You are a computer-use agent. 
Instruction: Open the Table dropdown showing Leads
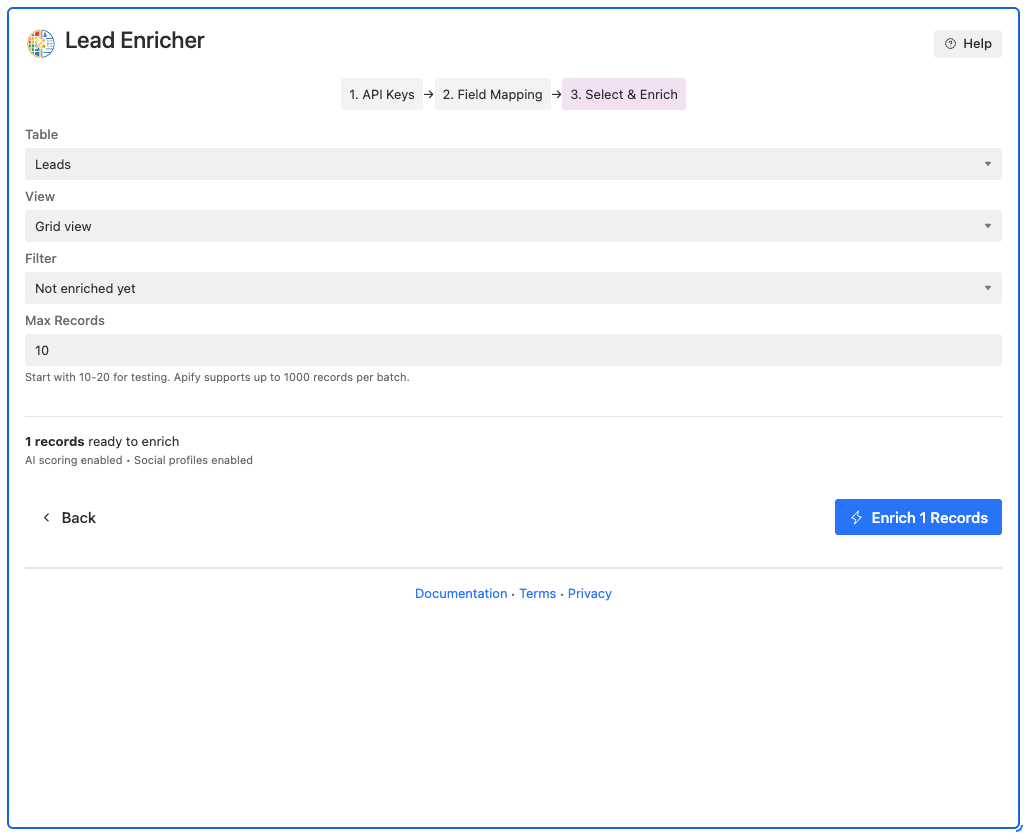513,164
